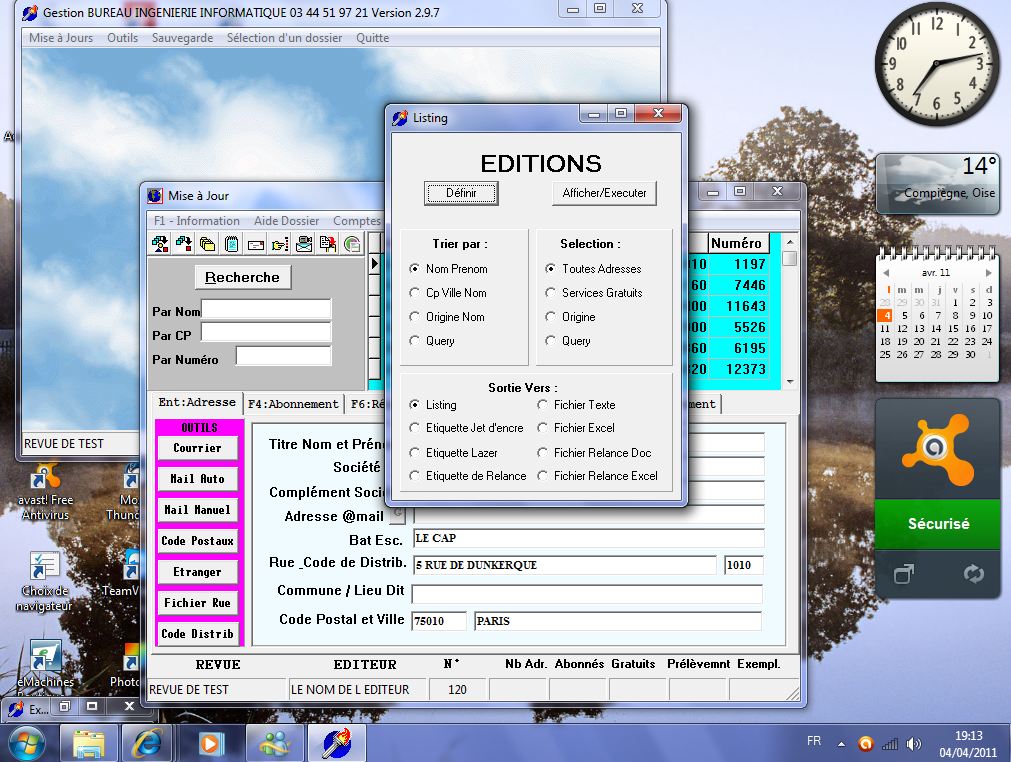This screenshot has height=762, width=1011.
Task: Click the envelope toolbar icon
Action: 256,244
